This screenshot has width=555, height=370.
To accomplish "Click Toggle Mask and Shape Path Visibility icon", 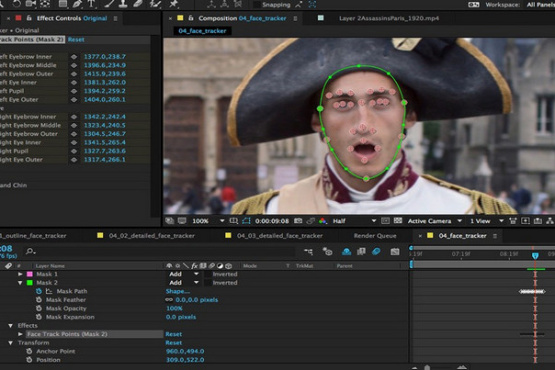I will 246,221.
